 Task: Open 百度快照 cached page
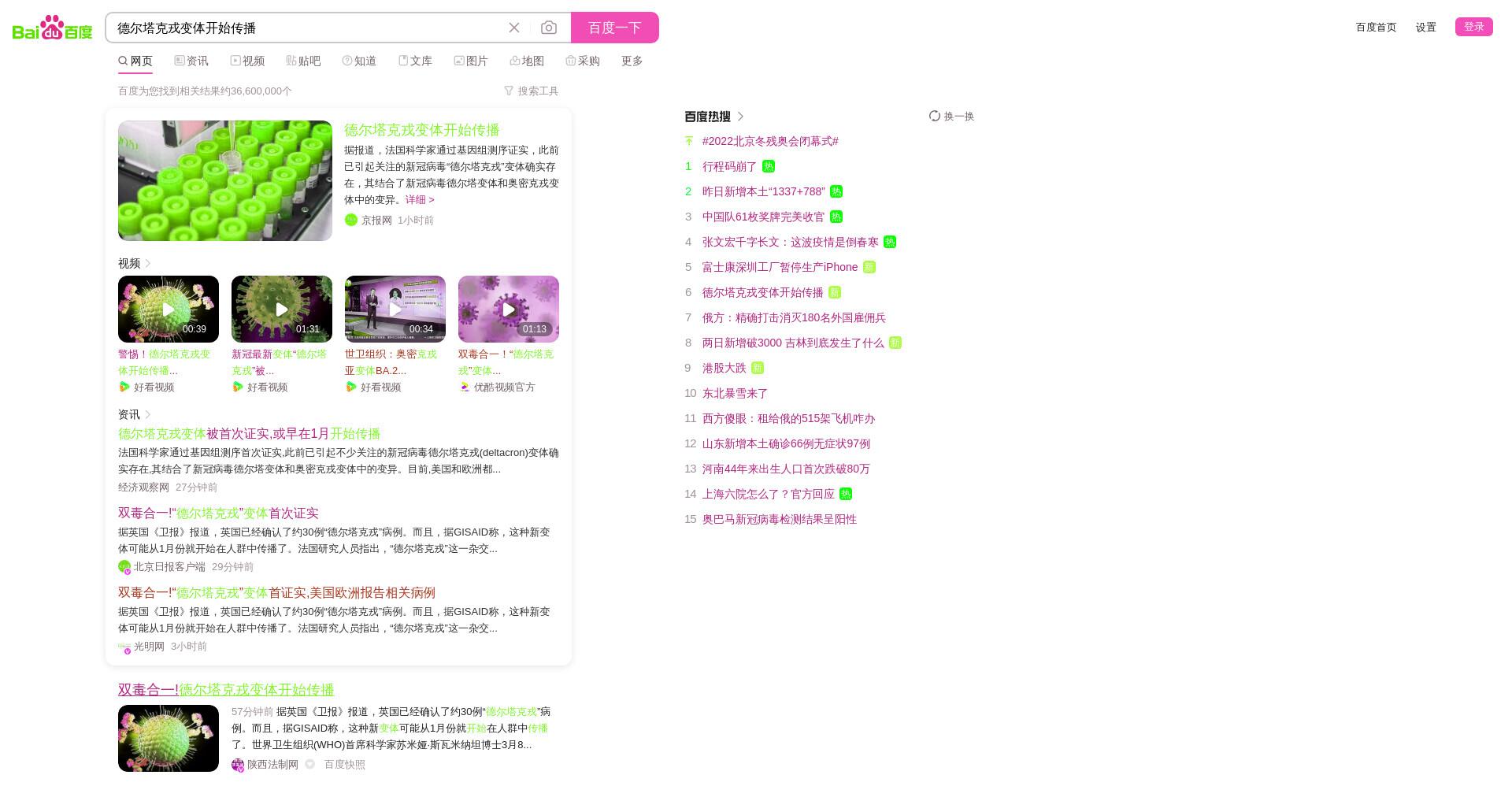(345, 765)
